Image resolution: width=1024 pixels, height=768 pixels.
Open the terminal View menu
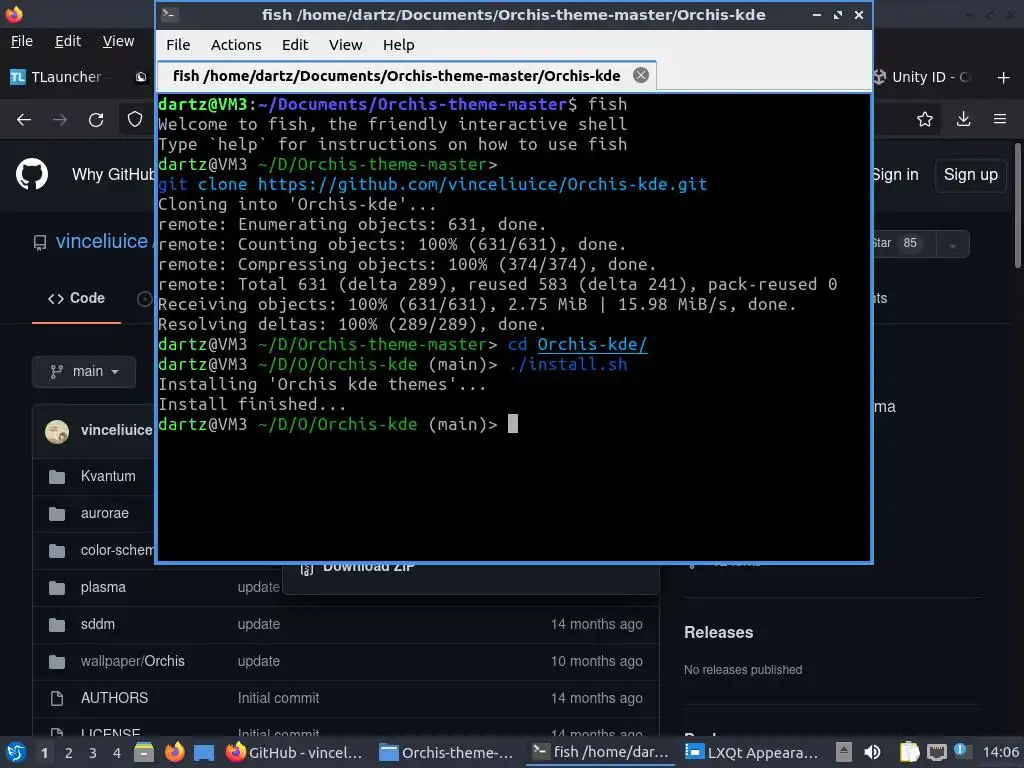[x=345, y=44]
